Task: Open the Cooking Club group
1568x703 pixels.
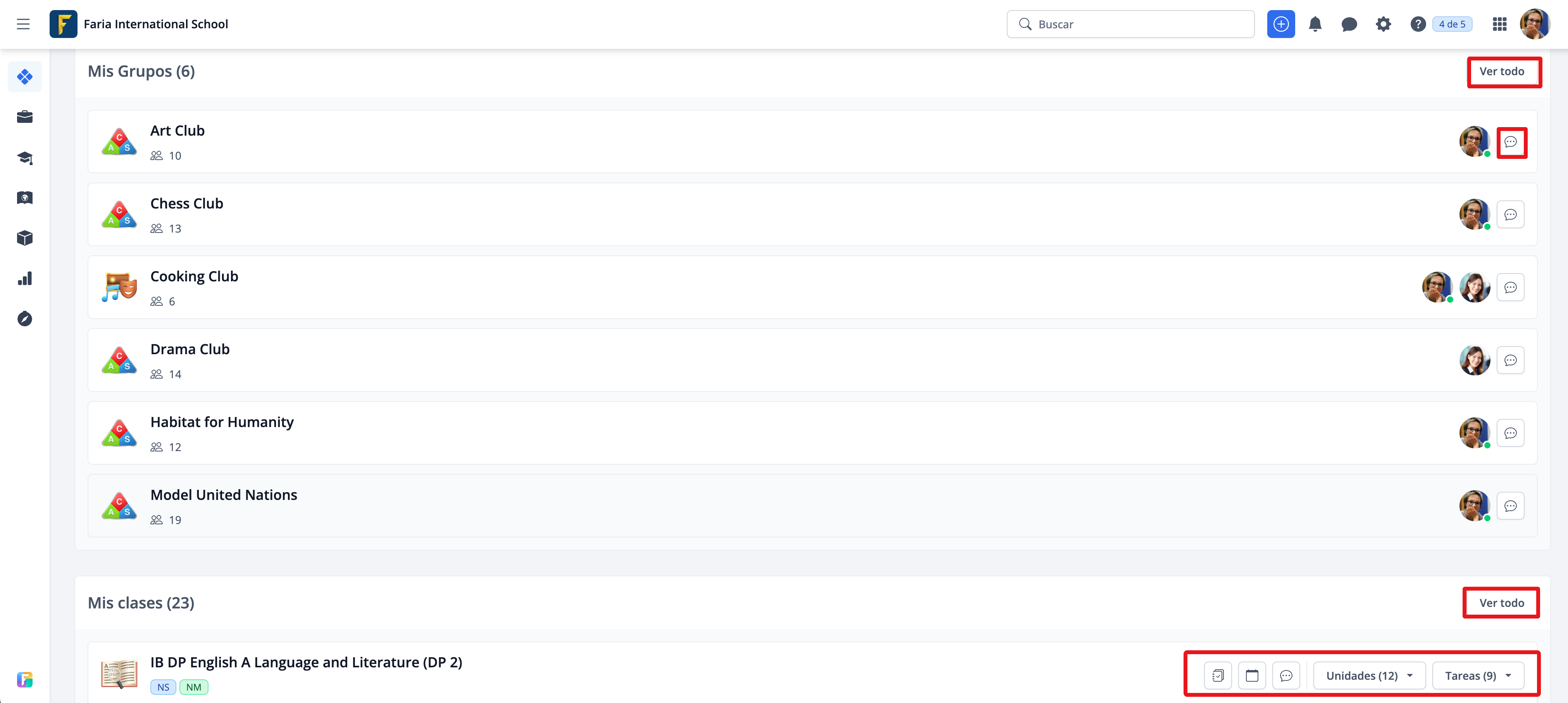Action: (x=194, y=276)
